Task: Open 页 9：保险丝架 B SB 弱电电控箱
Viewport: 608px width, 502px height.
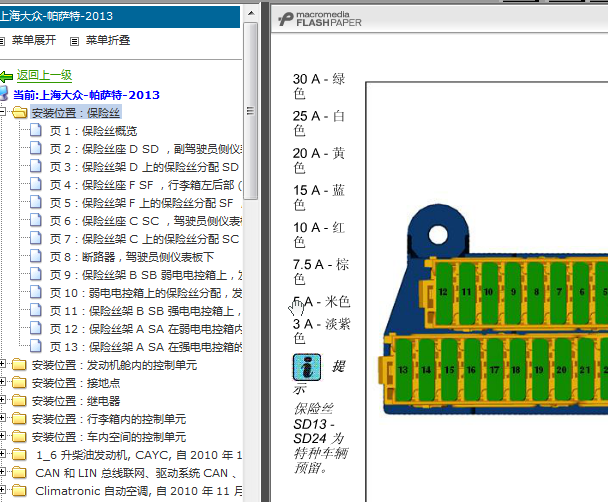Action: coord(146,275)
